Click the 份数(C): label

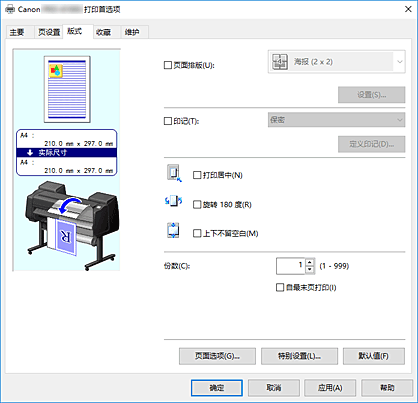(x=177, y=266)
